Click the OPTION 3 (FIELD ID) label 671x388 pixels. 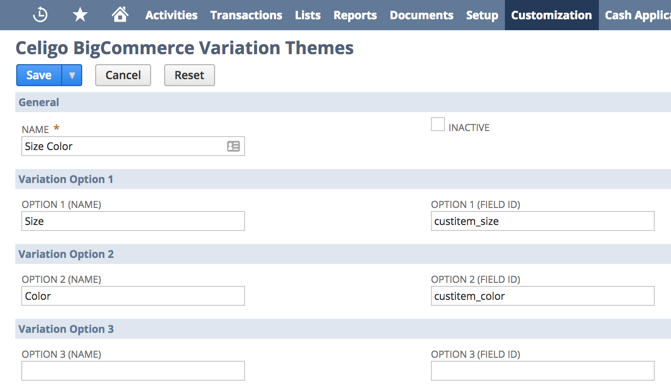pyautogui.click(x=475, y=354)
